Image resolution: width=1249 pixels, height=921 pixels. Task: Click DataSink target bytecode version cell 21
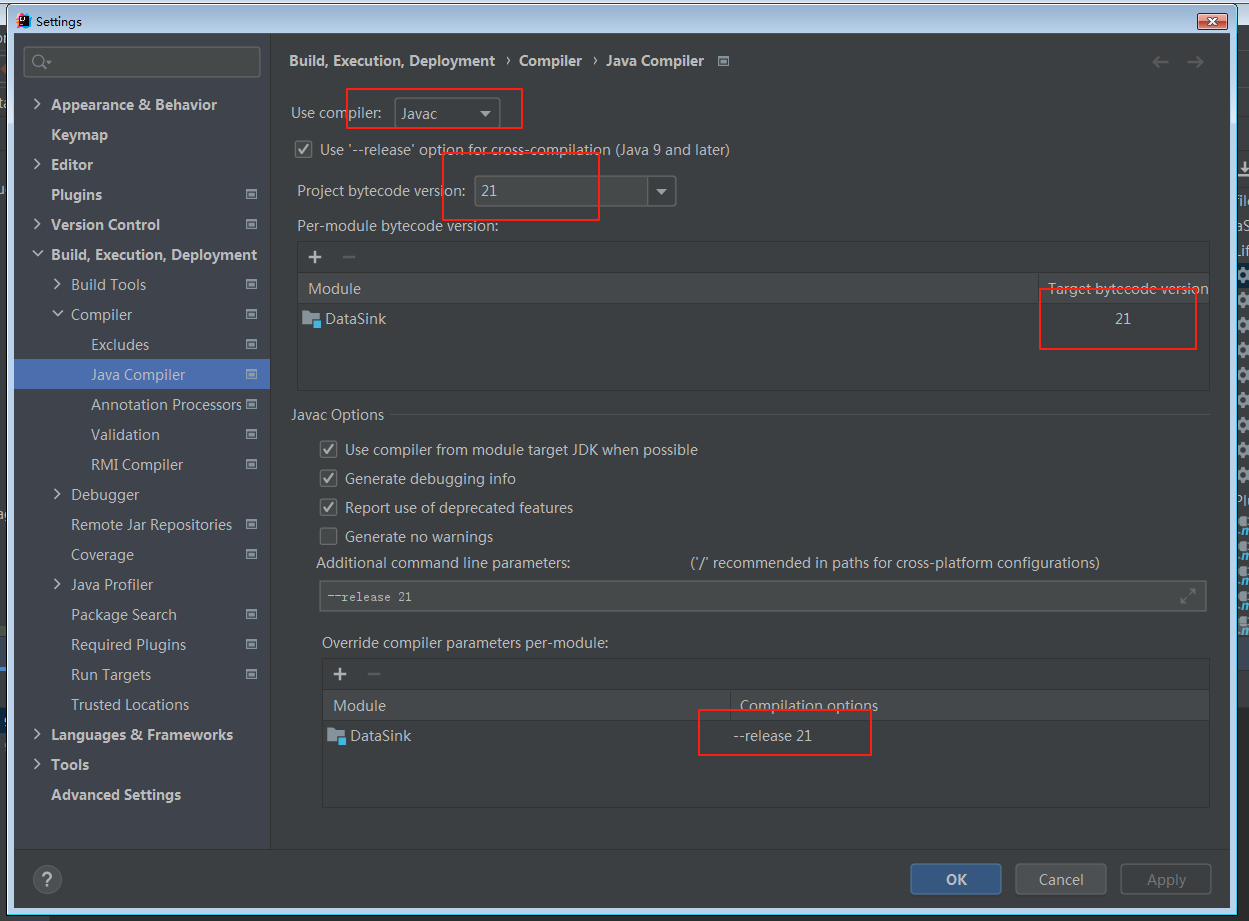tap(1123, 319)
